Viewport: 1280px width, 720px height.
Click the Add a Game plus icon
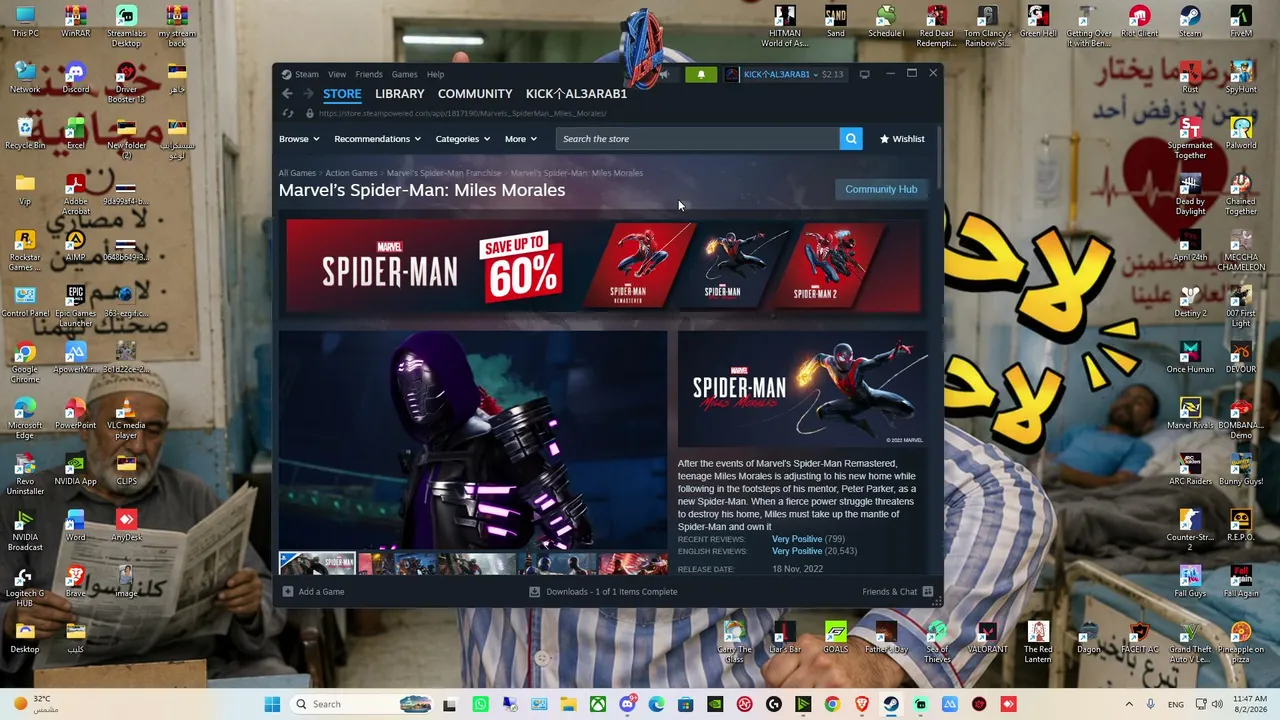[x=288, y=592]
